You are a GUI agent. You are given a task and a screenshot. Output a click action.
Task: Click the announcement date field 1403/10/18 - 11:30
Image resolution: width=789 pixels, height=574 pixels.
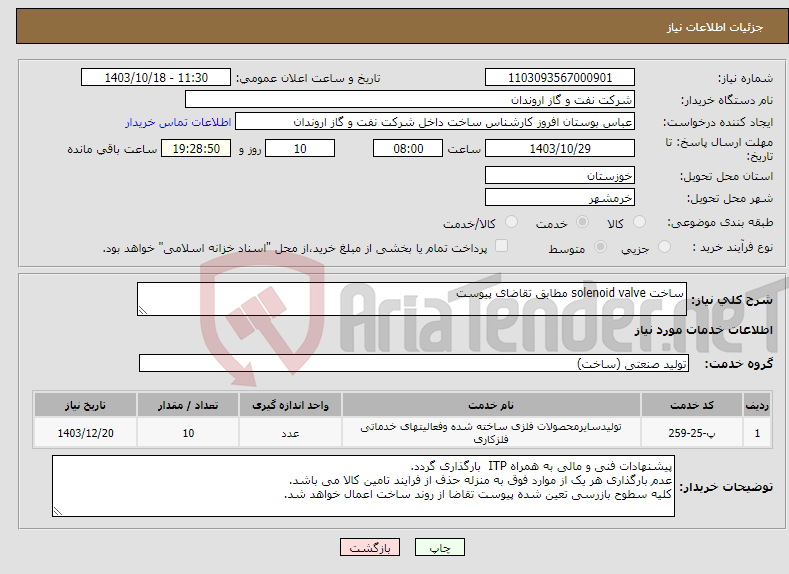pyautogui.click(x=156, y=77)
